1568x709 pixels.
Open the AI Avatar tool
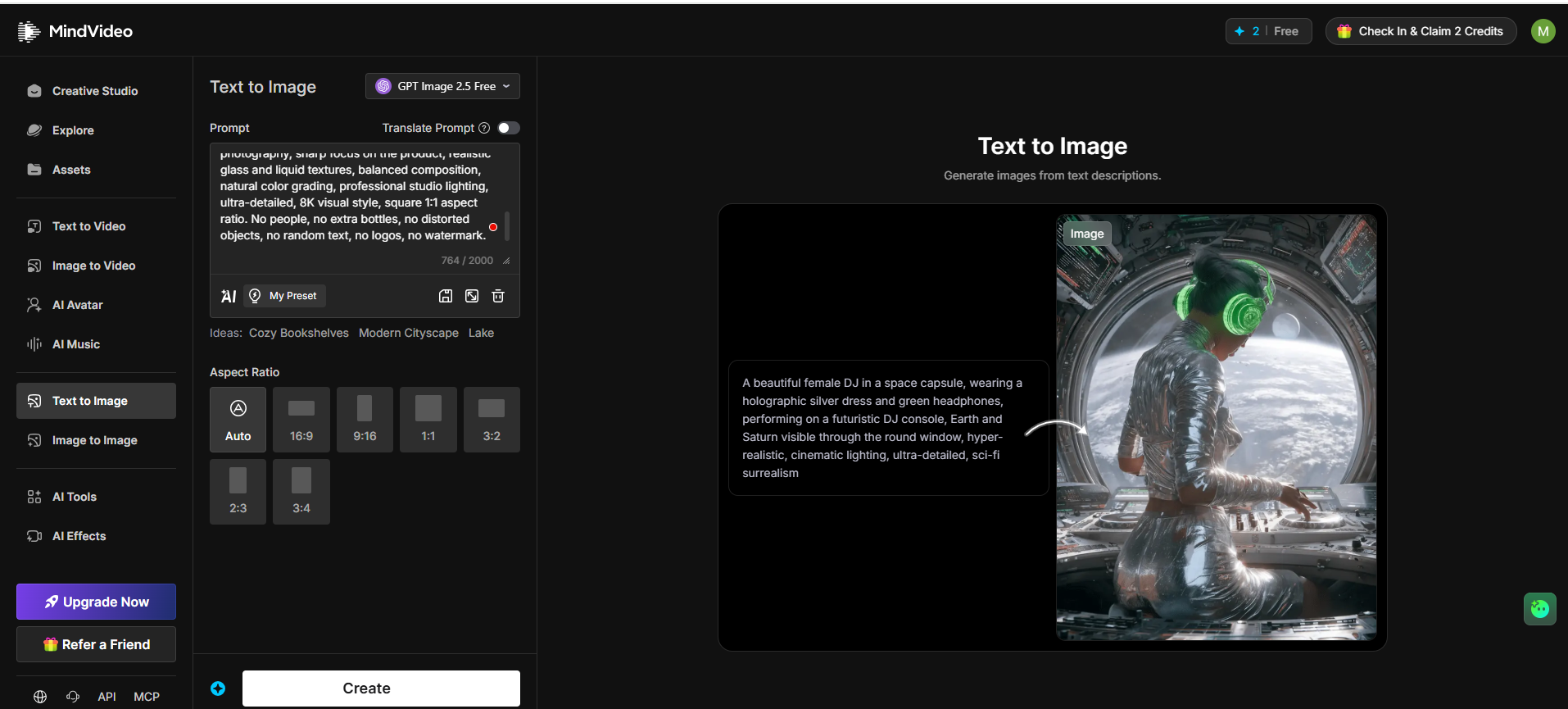96,305
